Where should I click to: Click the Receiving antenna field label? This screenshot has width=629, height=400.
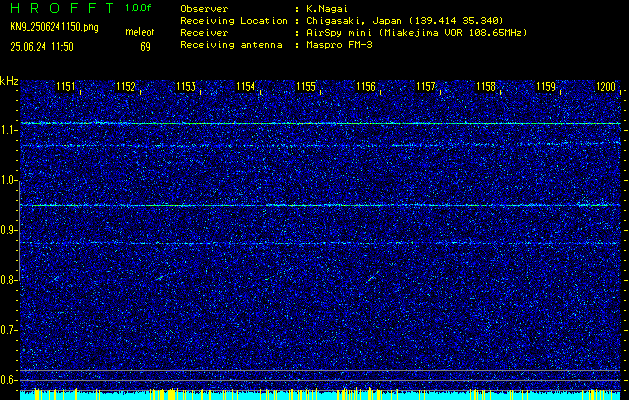[231, 45]
